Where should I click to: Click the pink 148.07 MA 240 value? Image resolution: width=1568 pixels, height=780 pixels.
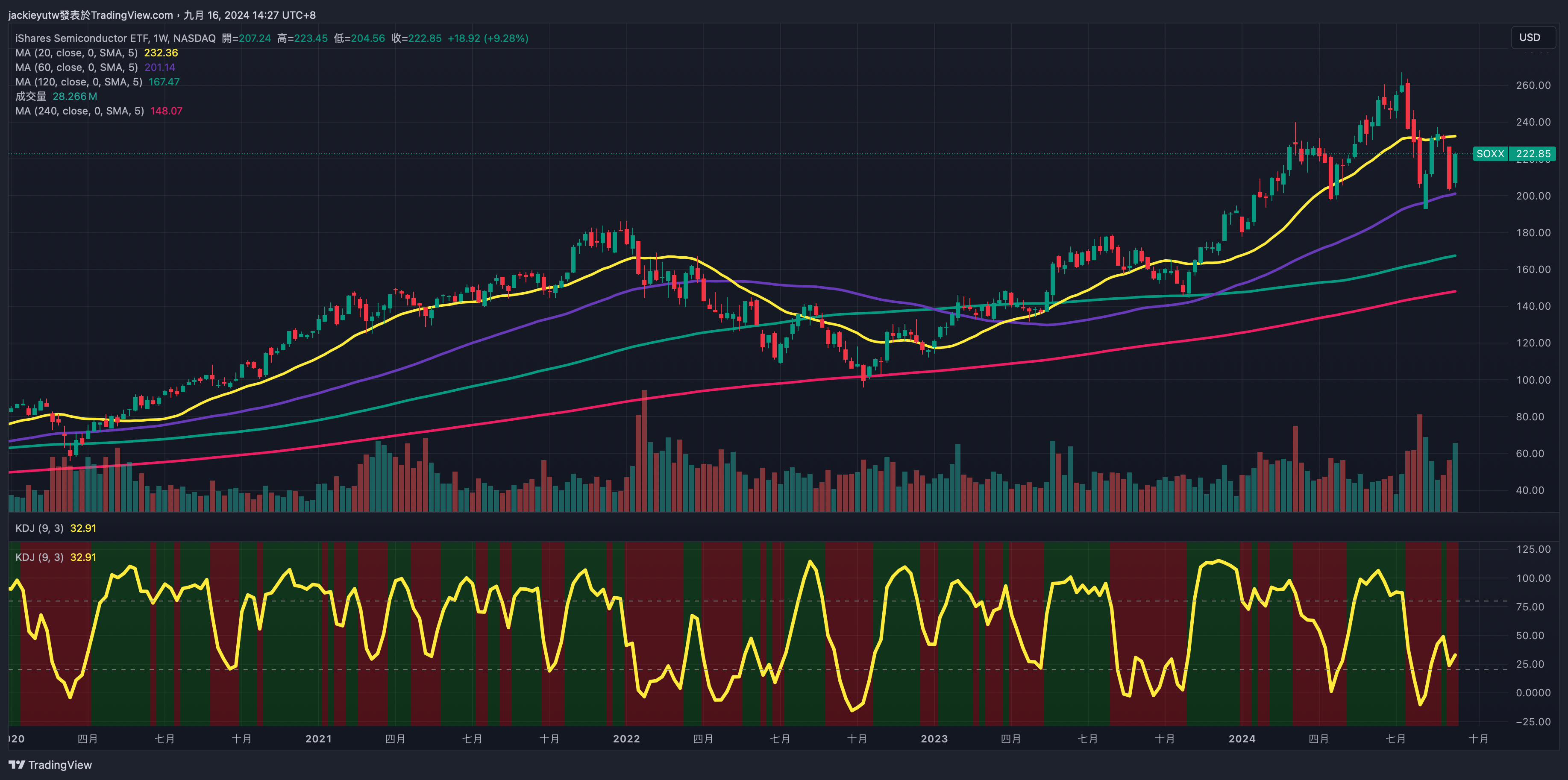[166, 111]
